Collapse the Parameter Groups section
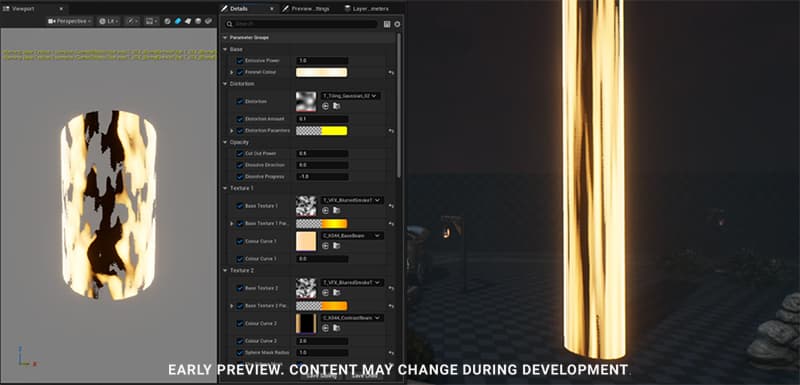The width and height of the screenshot is (800, 385). pos(225,38)
